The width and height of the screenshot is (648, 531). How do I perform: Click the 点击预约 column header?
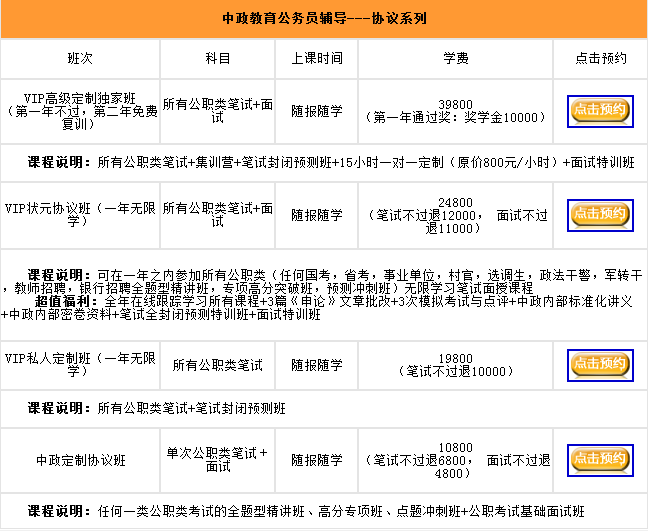point(600,58)
